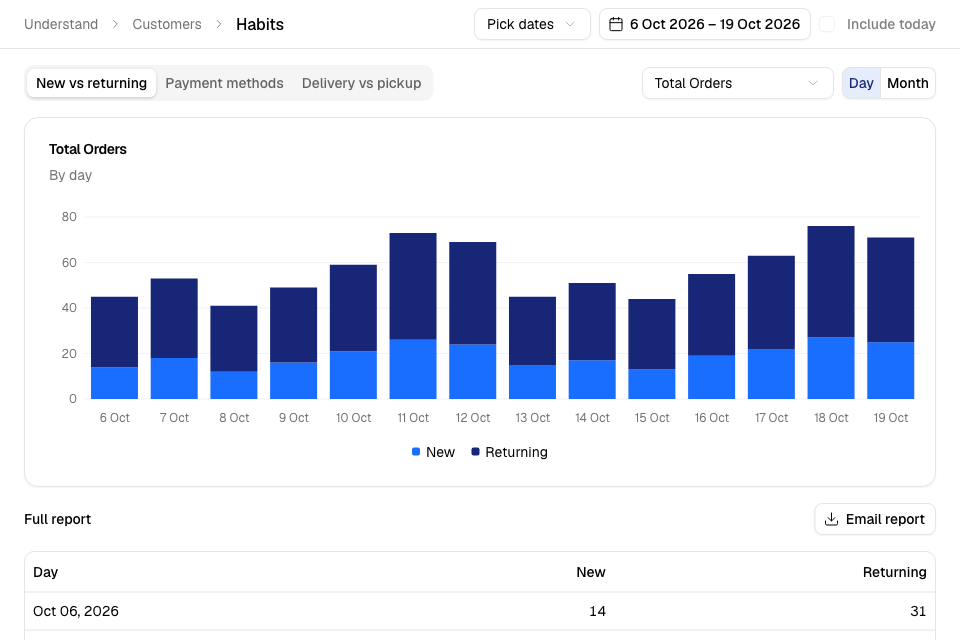Click the 17 Oct axis label

(x=771, y=418)
